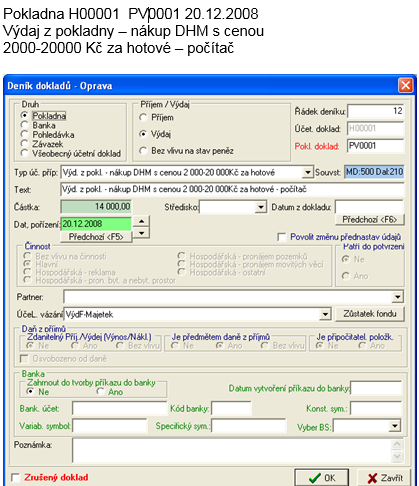The width and height of the screenshot is (419, 486).
Task: Select the Příjem radio button
Action: [143, 117]
